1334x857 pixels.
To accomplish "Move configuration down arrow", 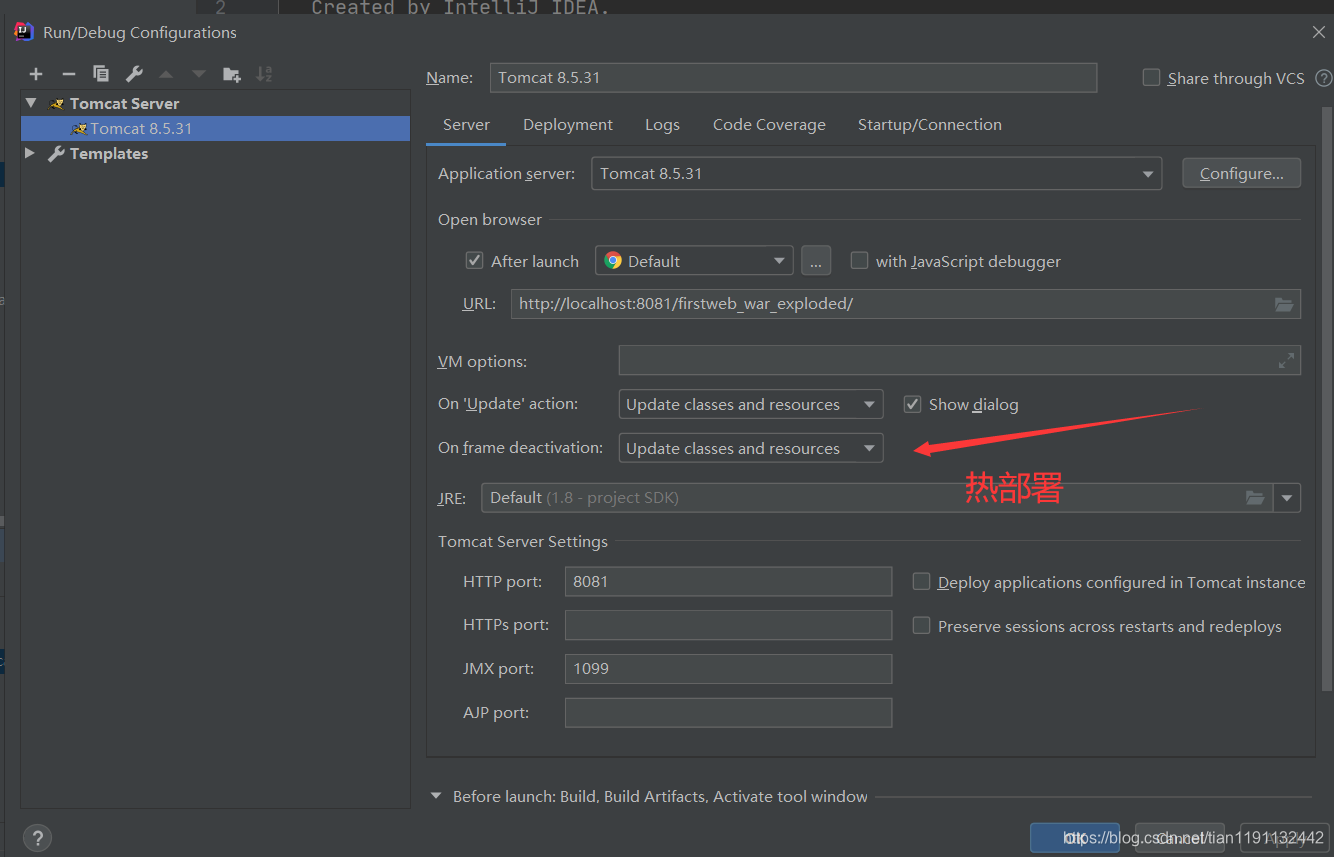I will 199,74.
